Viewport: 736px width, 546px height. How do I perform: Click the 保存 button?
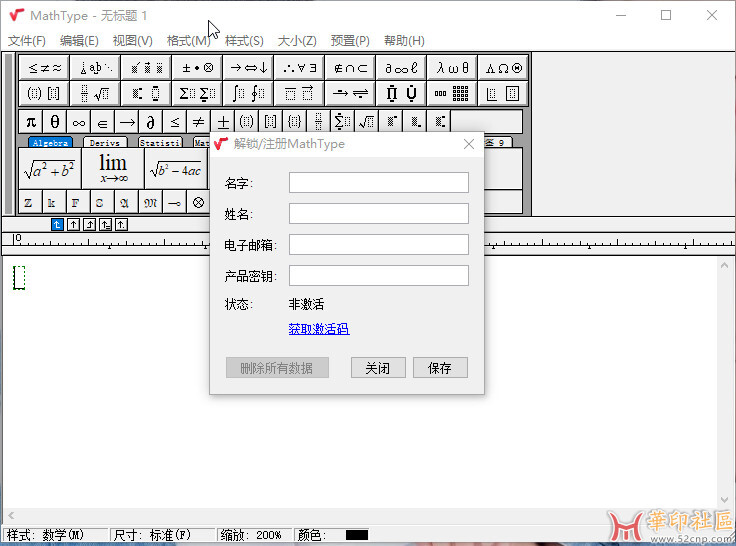(x=440, y=368)
